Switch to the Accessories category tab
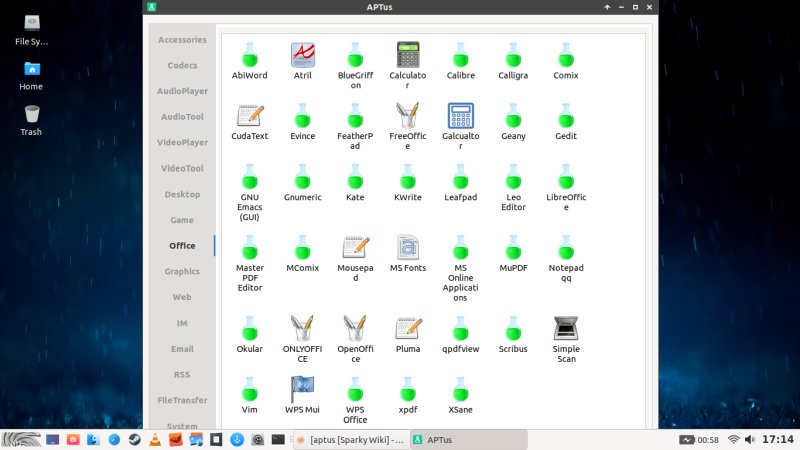 click(182, 40)
